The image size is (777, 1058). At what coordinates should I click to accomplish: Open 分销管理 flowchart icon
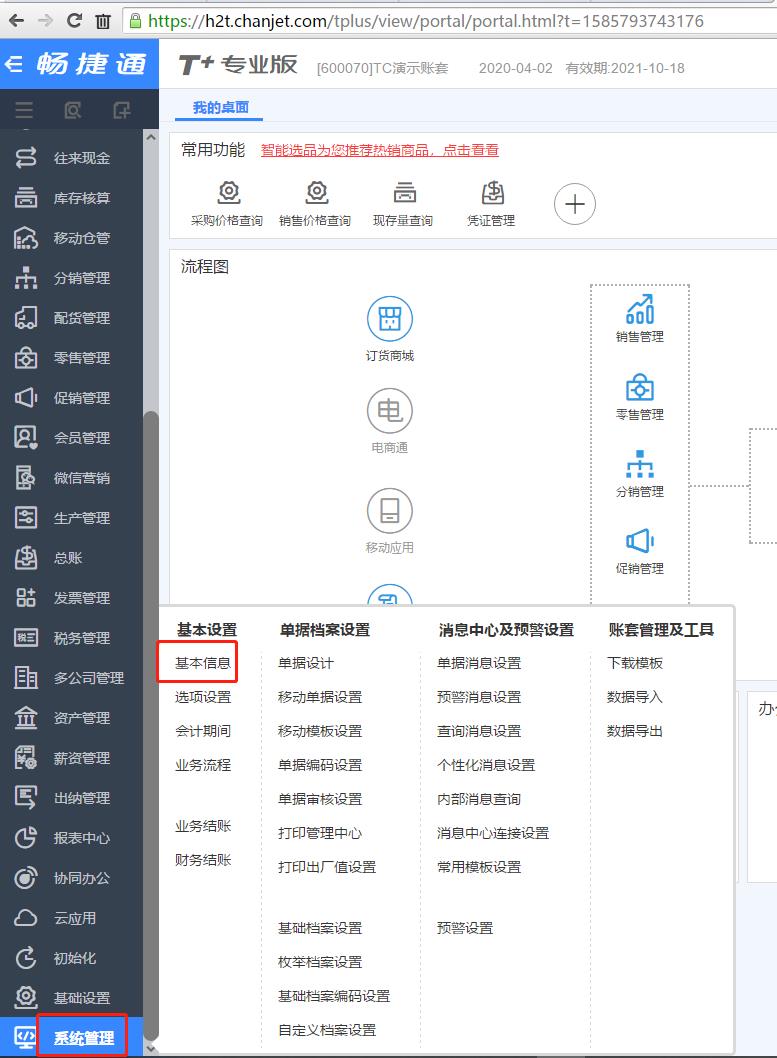(640, 464)
